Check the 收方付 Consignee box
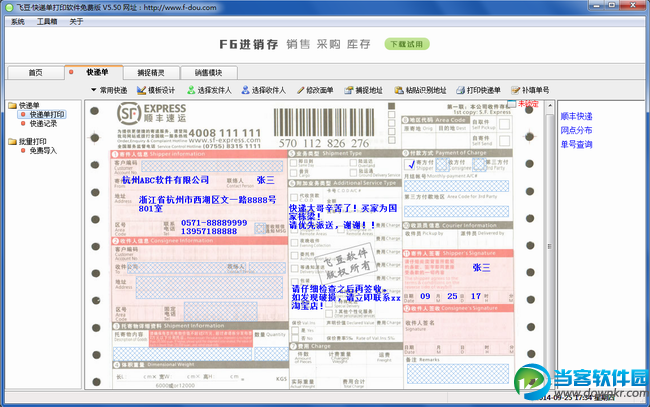The image size is (650, 407). tap(441, 165)
